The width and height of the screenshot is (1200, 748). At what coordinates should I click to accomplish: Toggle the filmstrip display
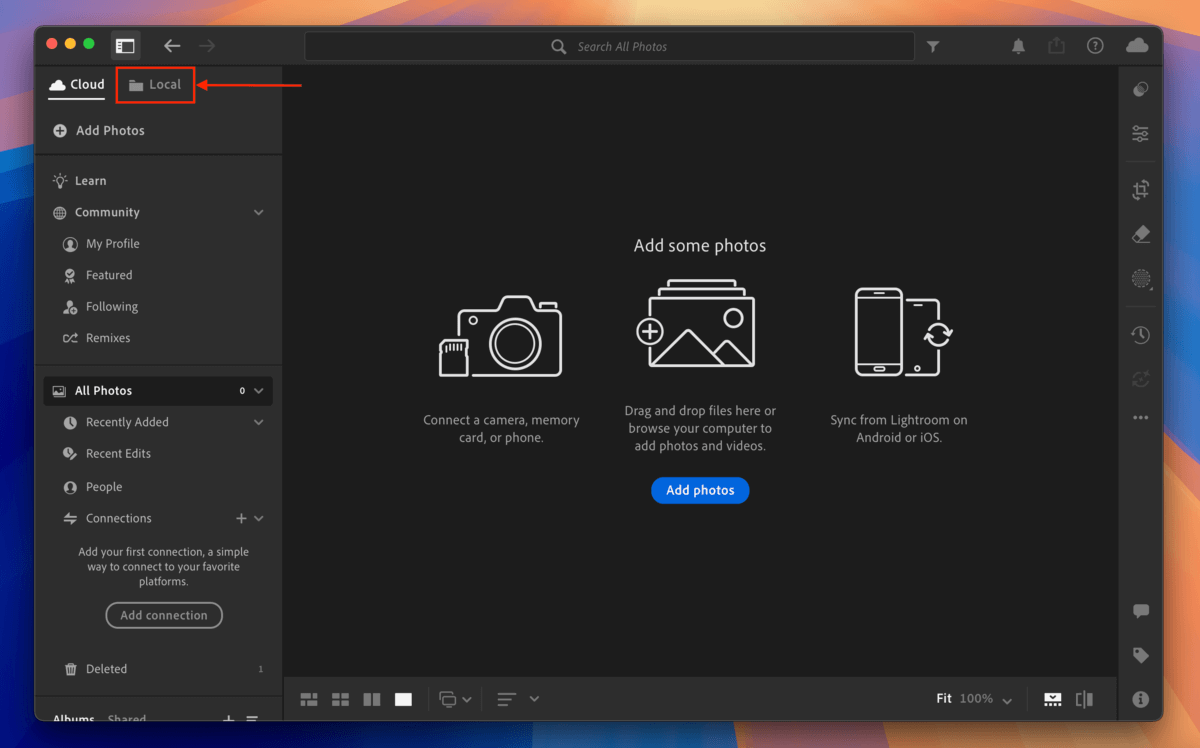point(1053,699)
